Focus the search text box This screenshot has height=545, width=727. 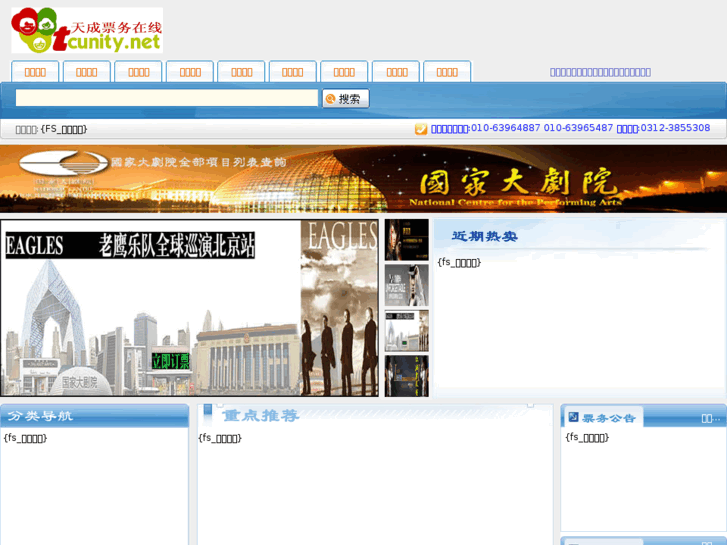click(x=167, y=98)
